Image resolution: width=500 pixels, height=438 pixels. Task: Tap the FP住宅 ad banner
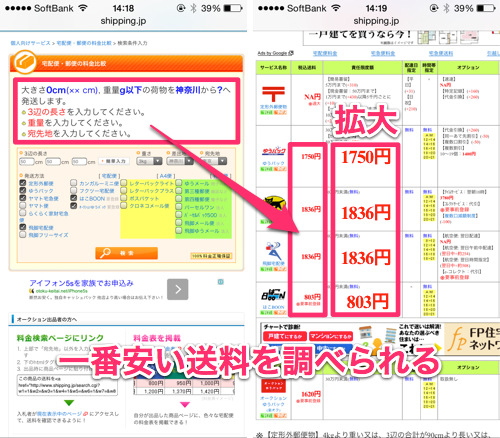[x=472, y=338]
